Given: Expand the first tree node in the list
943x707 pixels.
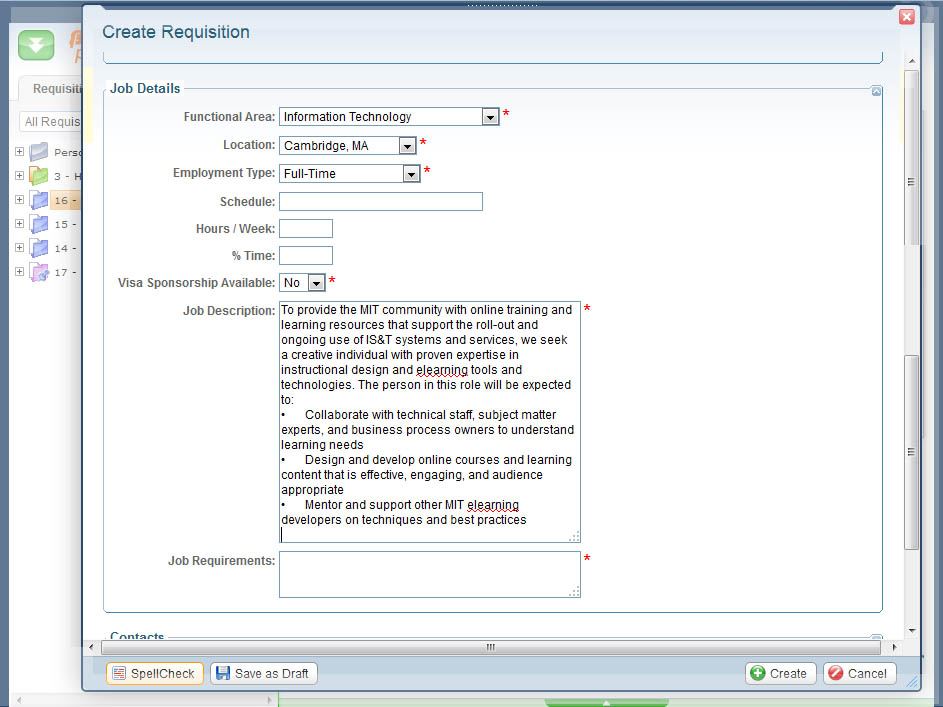Looking at the screenshot, I should tap(19, 152).
